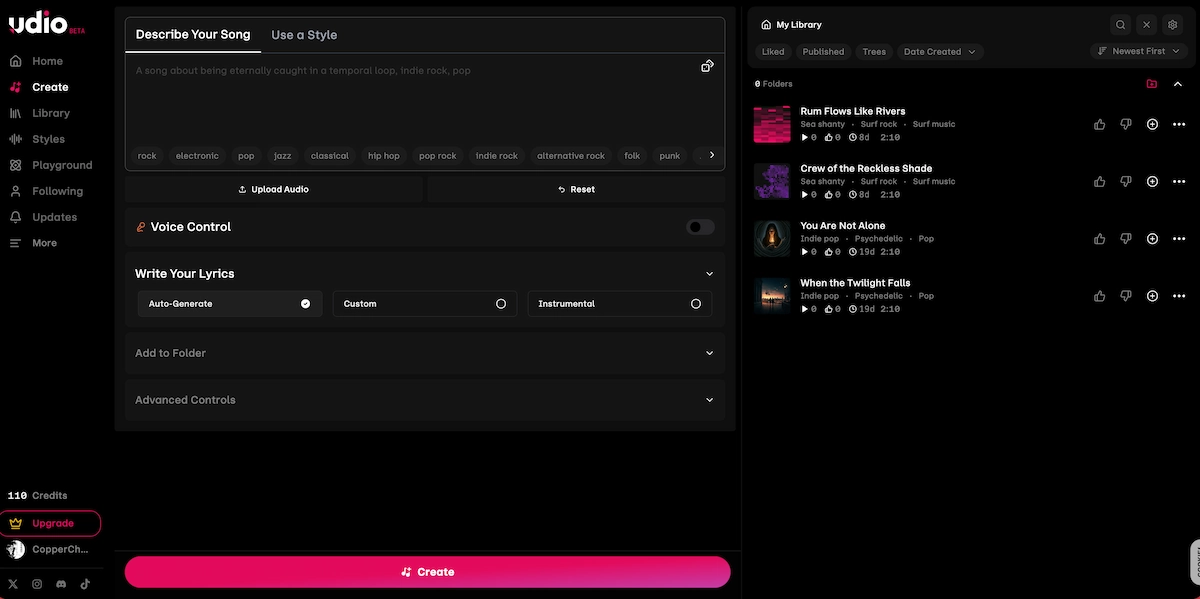1200x599 pixels.
Task: Click the new folder icon
Action: tap(1152, 84)
